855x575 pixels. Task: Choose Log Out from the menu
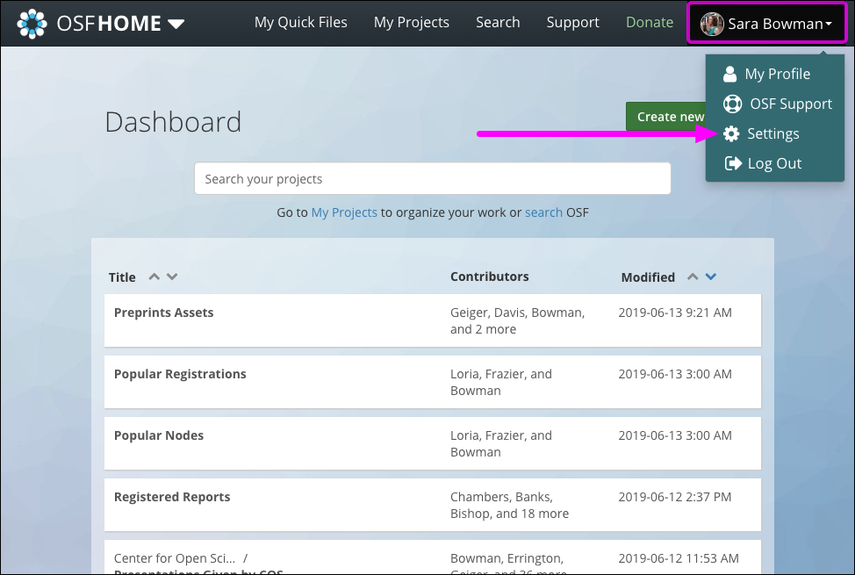pos(775,164)
